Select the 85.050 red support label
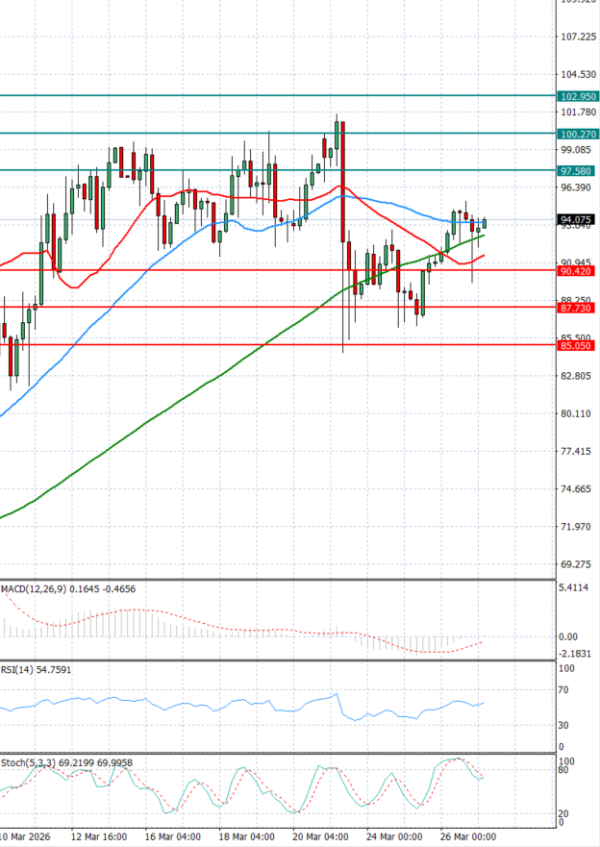Screen dimensions: 600x847 578,345
